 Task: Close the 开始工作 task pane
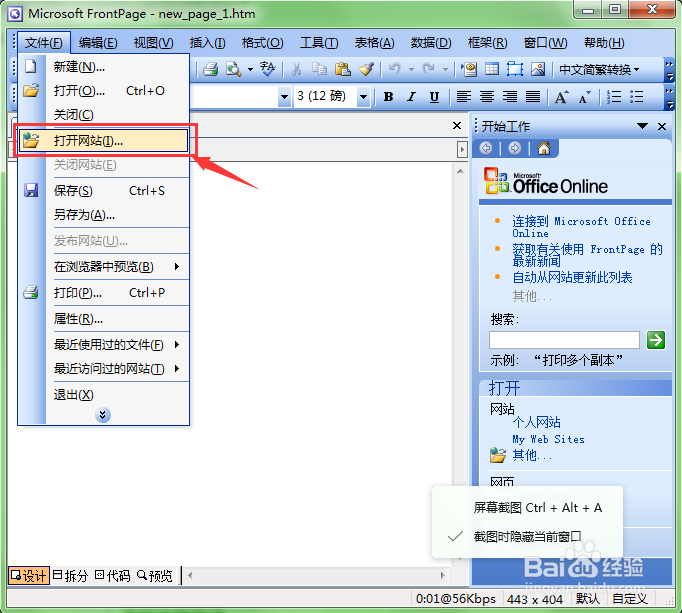click(x=662, y=126)
